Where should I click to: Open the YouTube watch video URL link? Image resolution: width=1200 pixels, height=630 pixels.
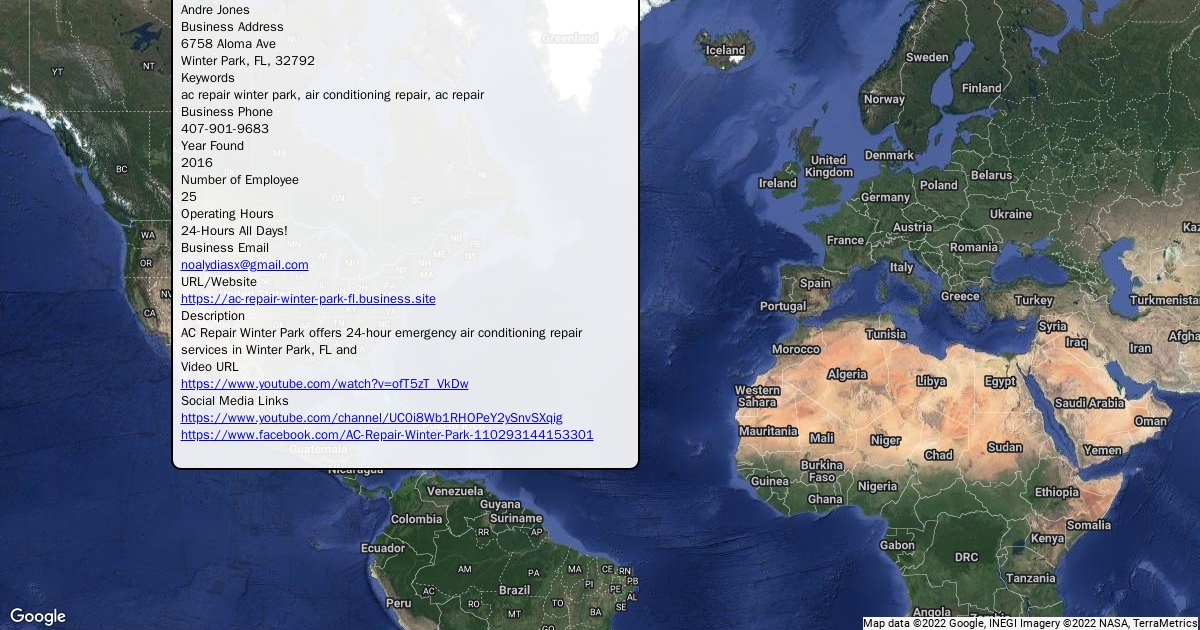tap(324, 384)
